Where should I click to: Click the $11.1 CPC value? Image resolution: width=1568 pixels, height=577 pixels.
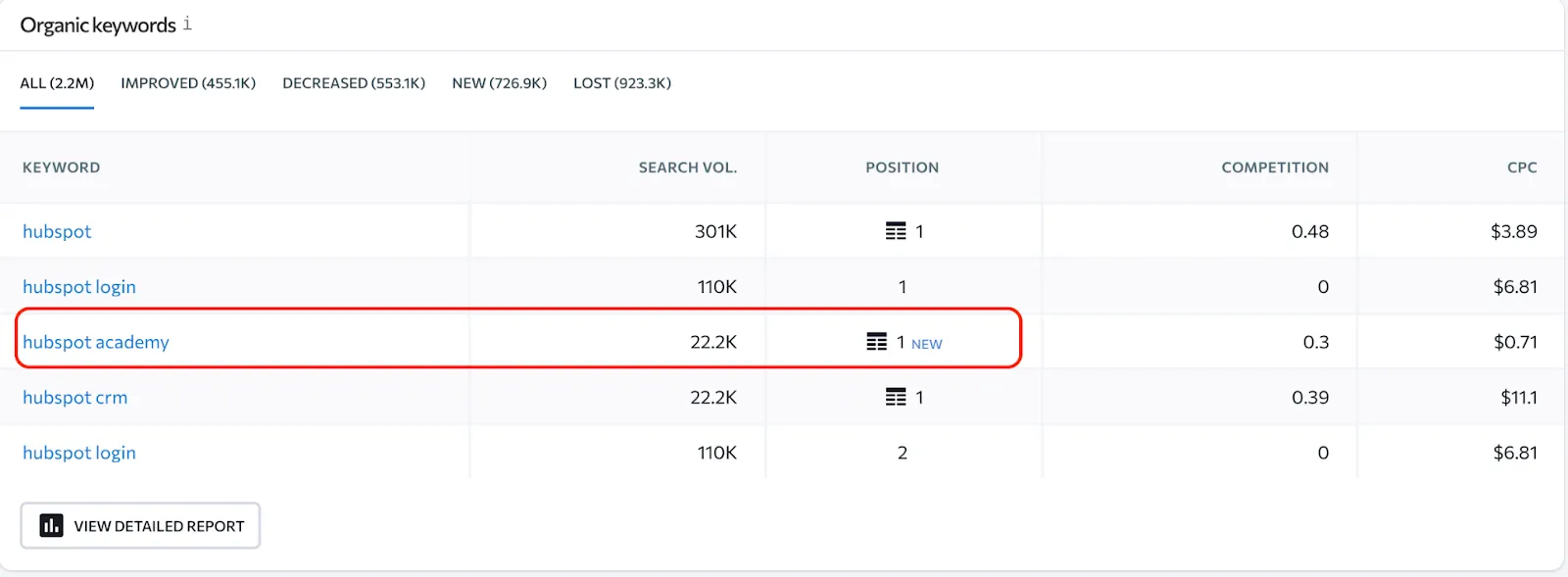(x=1519, y=398)
